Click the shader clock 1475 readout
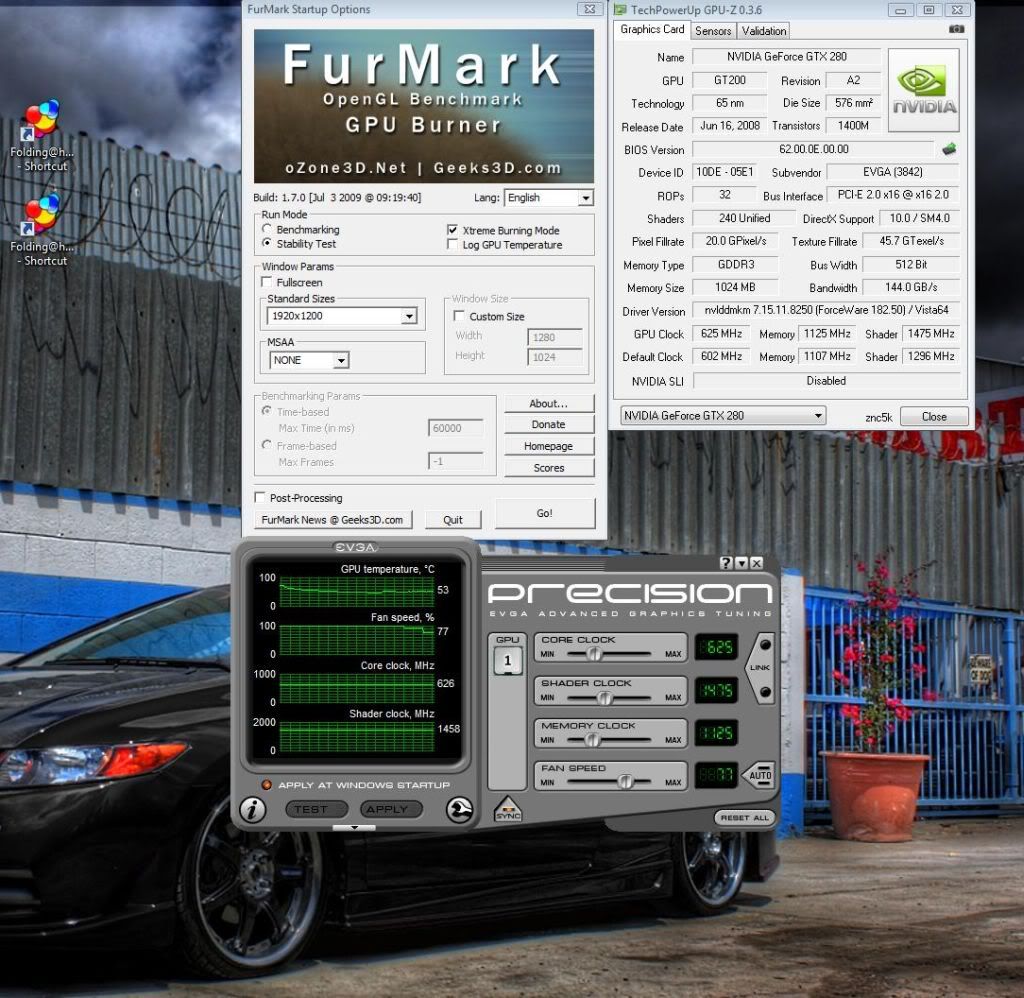The height and width of the screenshot is (998, 1024). [x=716, y=690]
